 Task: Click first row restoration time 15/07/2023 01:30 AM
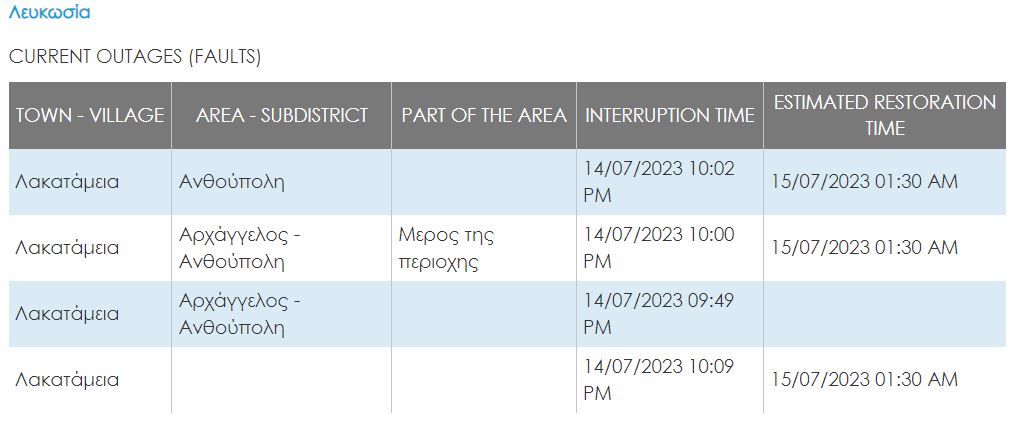[864, 182]
